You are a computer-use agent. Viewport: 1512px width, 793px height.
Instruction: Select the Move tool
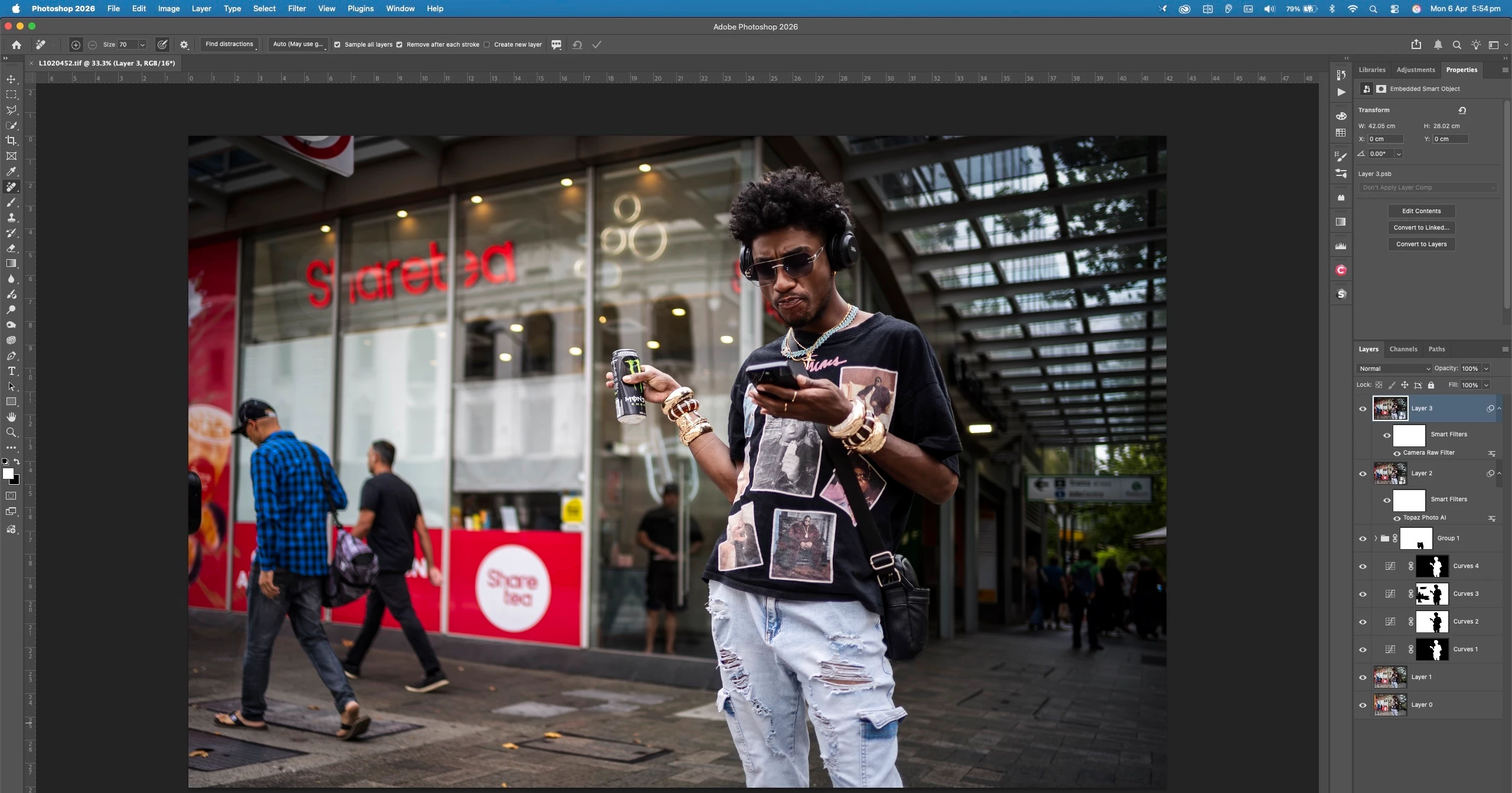click(11, 79)
